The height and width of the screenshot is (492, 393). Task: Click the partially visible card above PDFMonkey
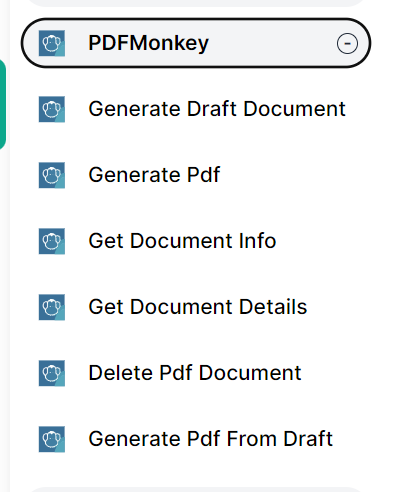(x=196, y=3)
